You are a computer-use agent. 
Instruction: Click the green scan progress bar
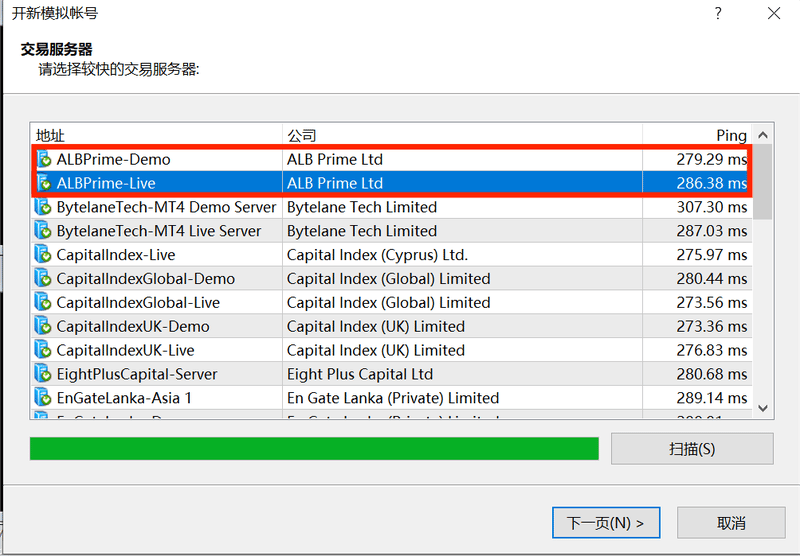click(314, 449)
